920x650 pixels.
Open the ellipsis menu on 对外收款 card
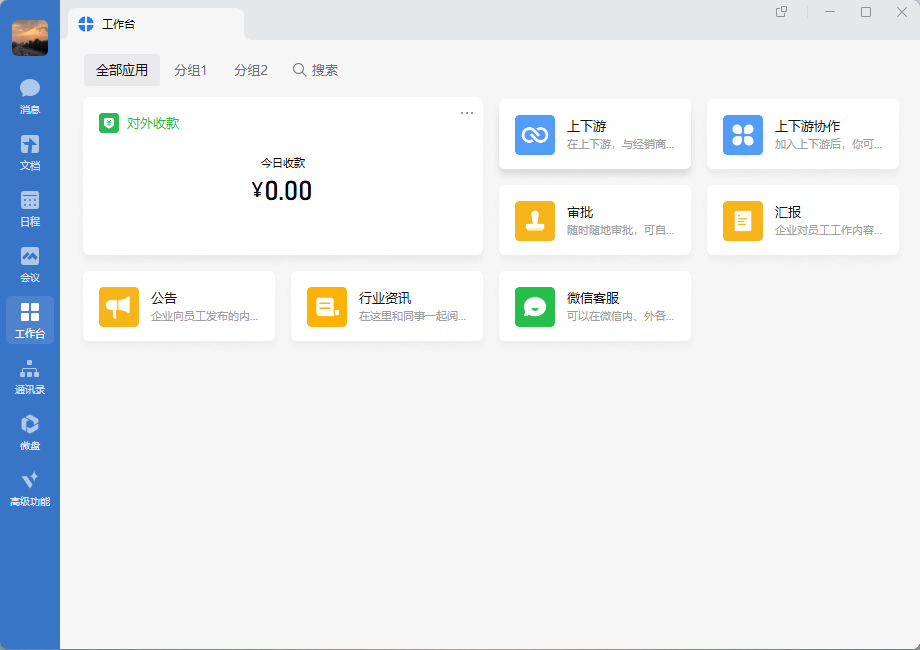[x=466, y=113]
